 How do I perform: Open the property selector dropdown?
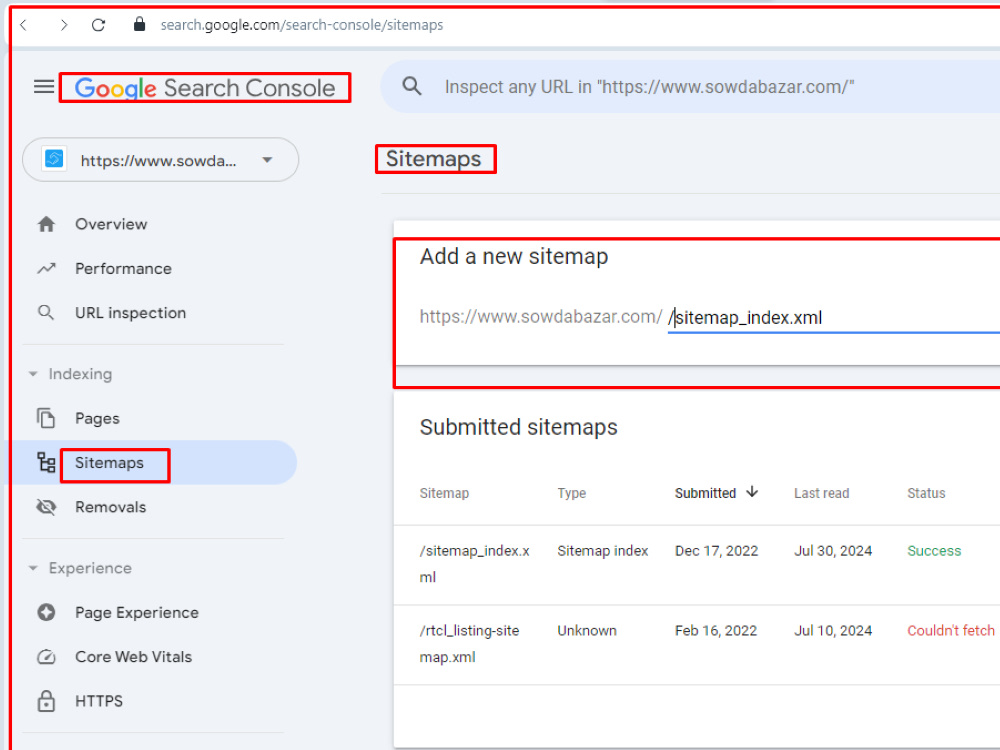pos(160,159)
